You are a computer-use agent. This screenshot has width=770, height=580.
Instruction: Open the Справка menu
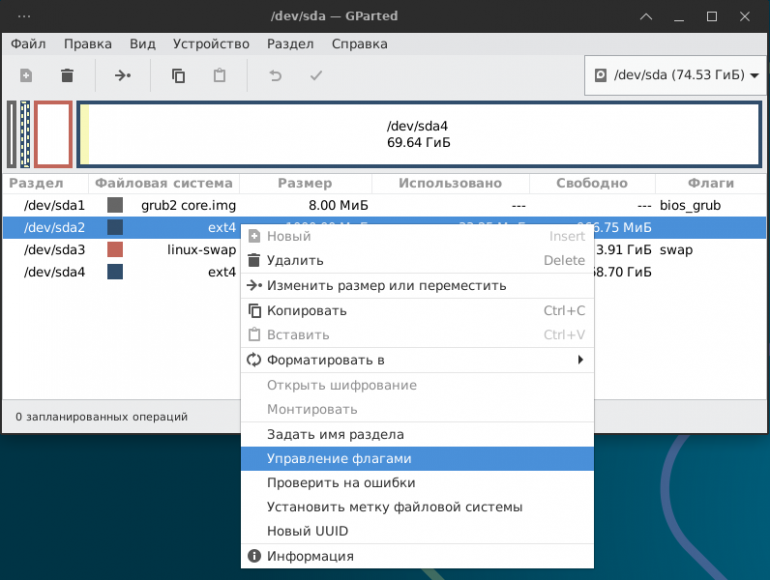(x=359, y=44)
